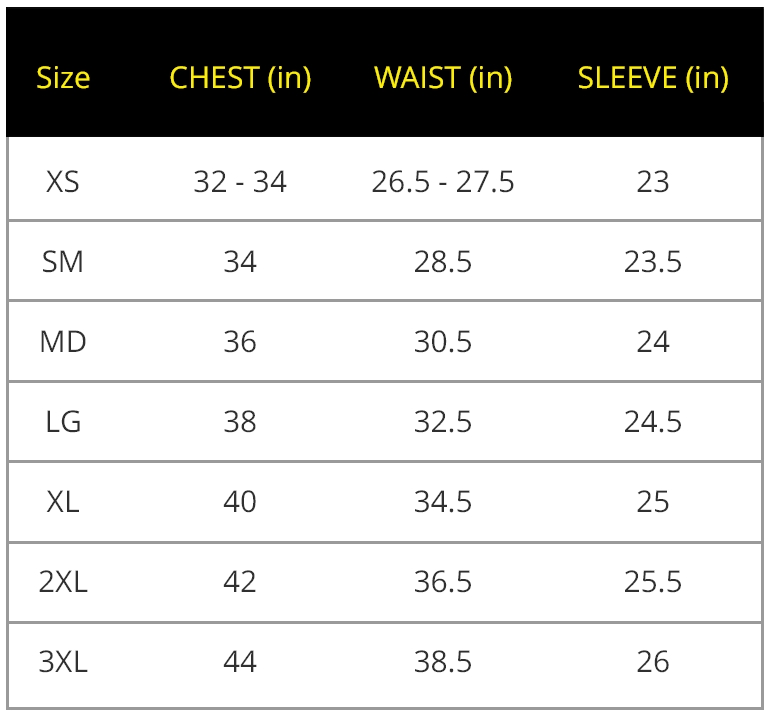Click the LG chest value 38
Image resolution: width=772 pixels, height=716 pixels.
click(240, 422)
